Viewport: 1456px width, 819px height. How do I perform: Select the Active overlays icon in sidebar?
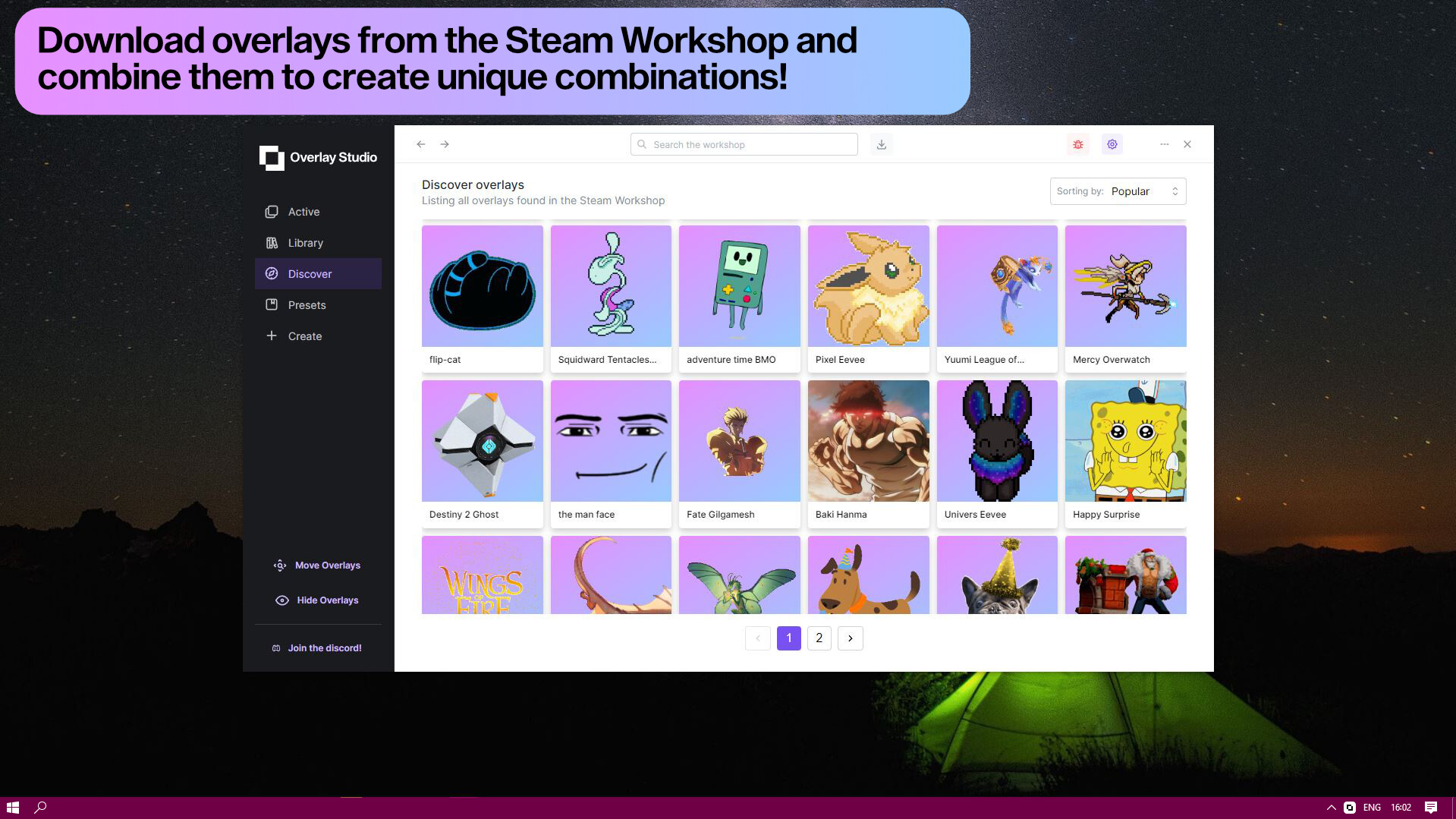pos(272,212)
